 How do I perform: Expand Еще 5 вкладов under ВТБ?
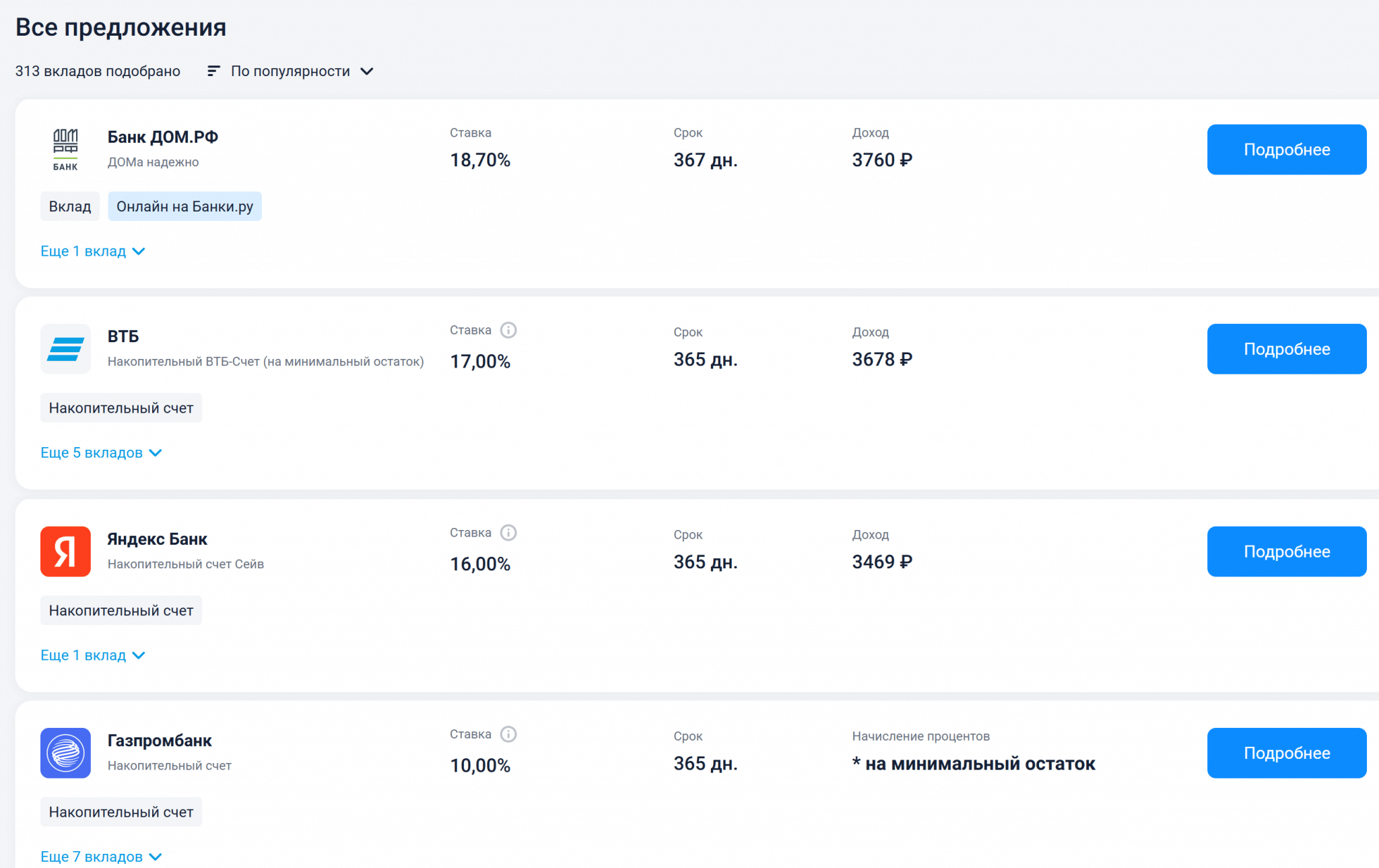pos(101,453)
